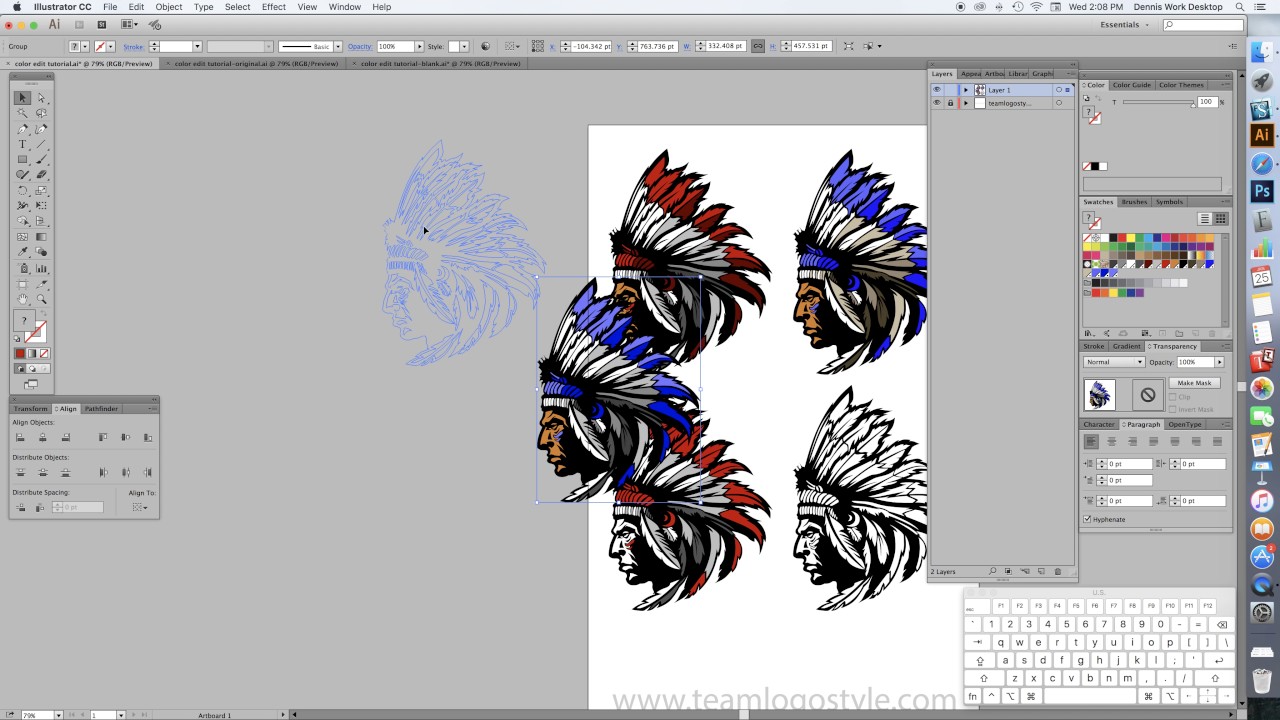
Task: Click the Change Screen Mode icon
Action: (31, 384)
